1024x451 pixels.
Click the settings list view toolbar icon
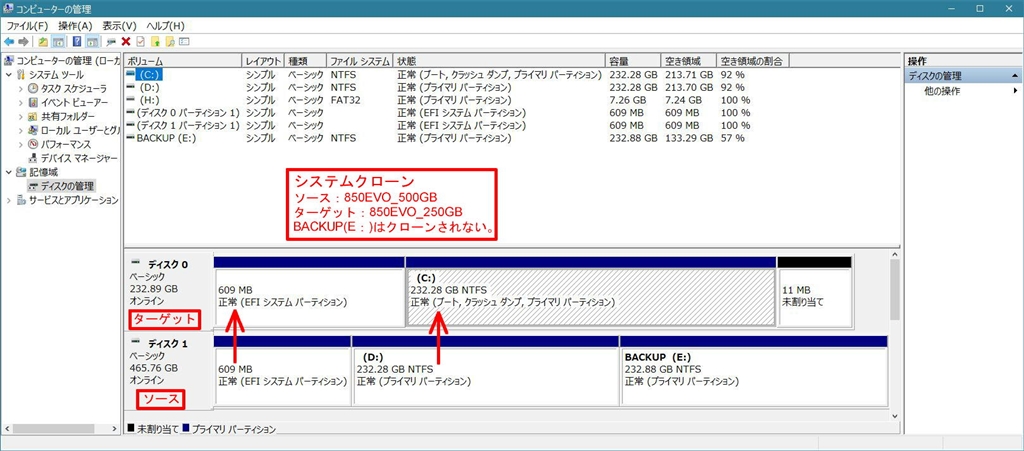click(x=184, y=42)
